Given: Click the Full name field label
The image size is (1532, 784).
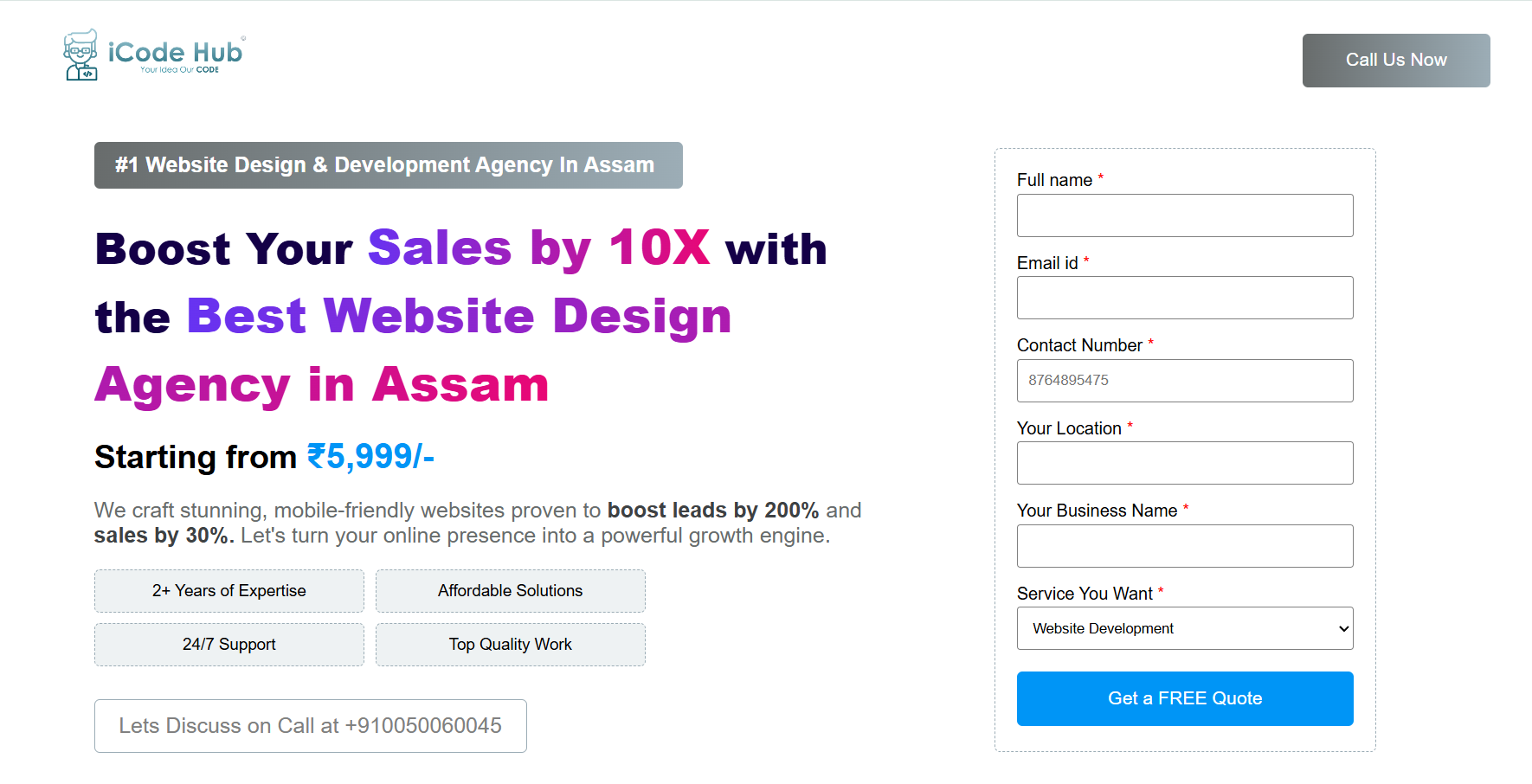Looking at the screenshot, I should pyautogui.click(x=1054, y=180).
